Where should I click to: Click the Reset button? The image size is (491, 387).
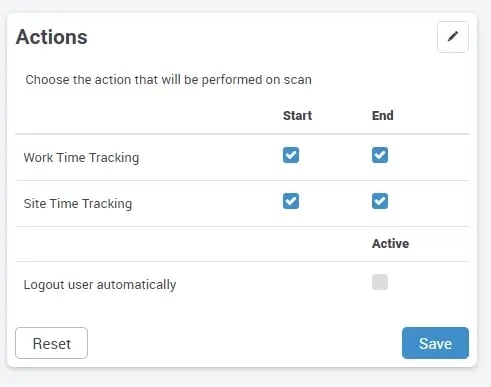(x=52, y=343)
